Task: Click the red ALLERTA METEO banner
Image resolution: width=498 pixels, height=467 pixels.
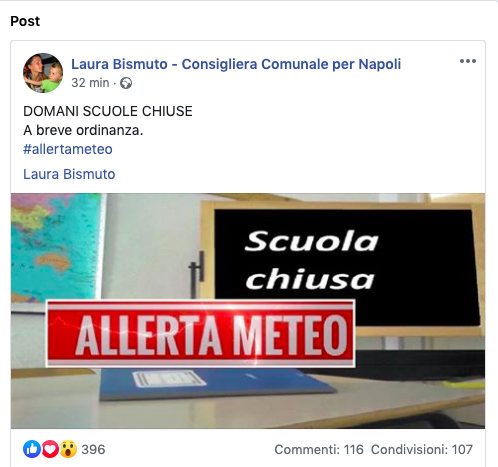Action: click(x=200, y=333)
